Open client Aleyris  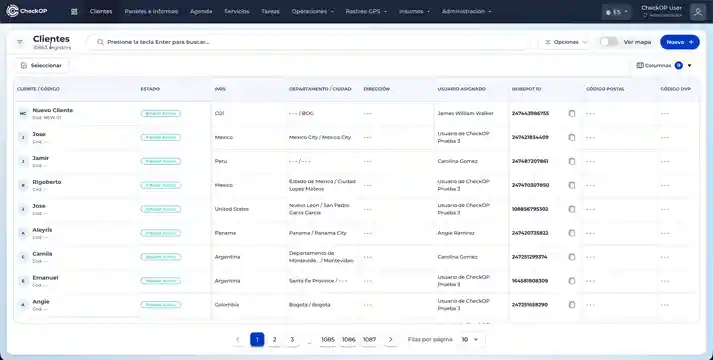[42, 230]
